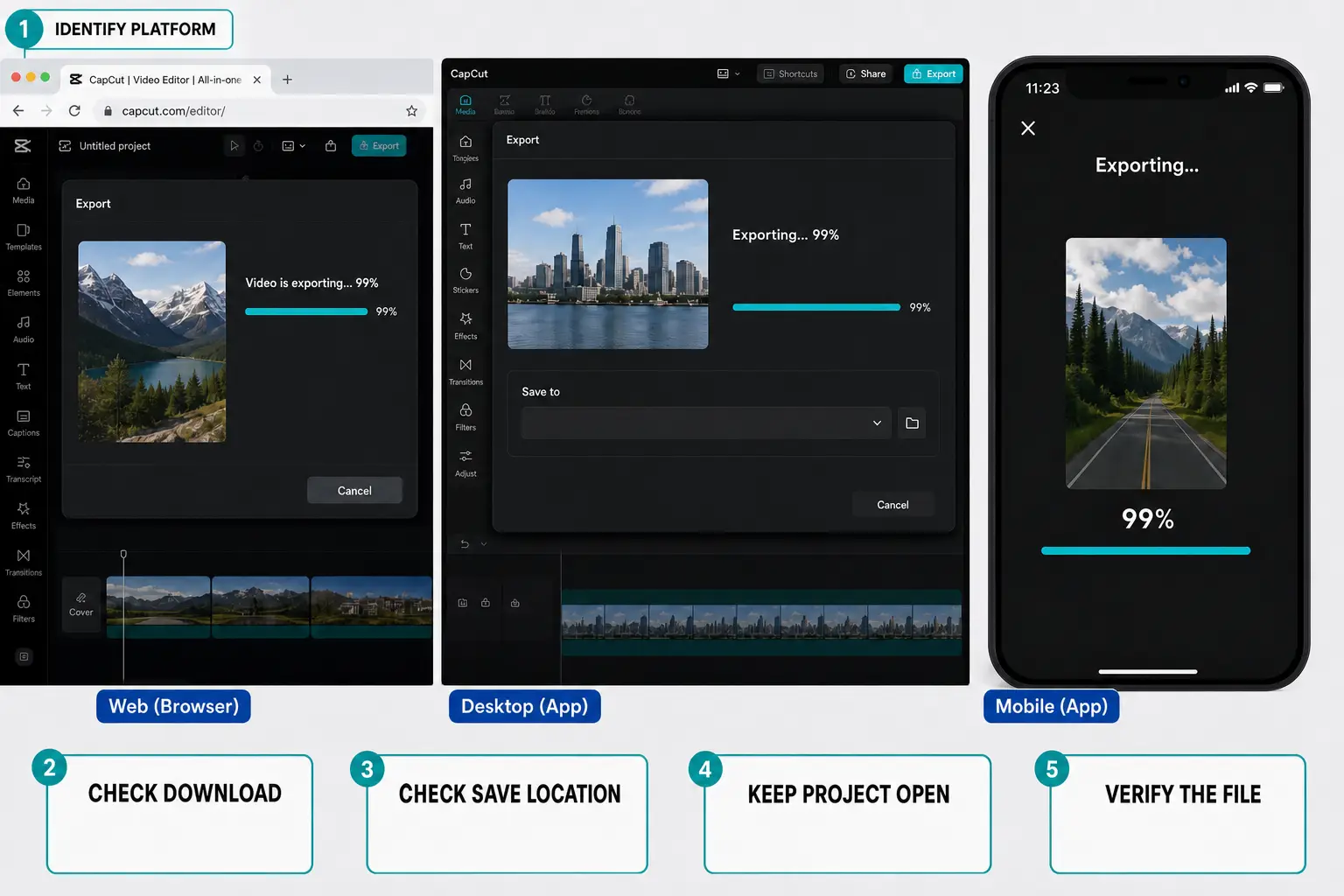Image resolution: width=1344 pixels, height=896 pixels.
Task: Click CapCut logo in web editor
Action: click(x=23, y=146)
